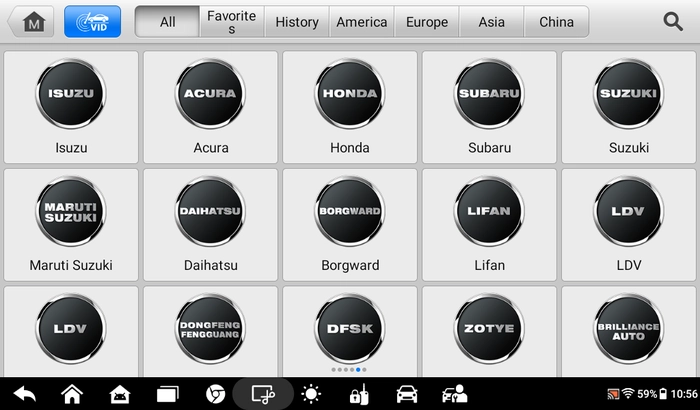
Task: Tap the screen cast status icon
Action: 613,394
